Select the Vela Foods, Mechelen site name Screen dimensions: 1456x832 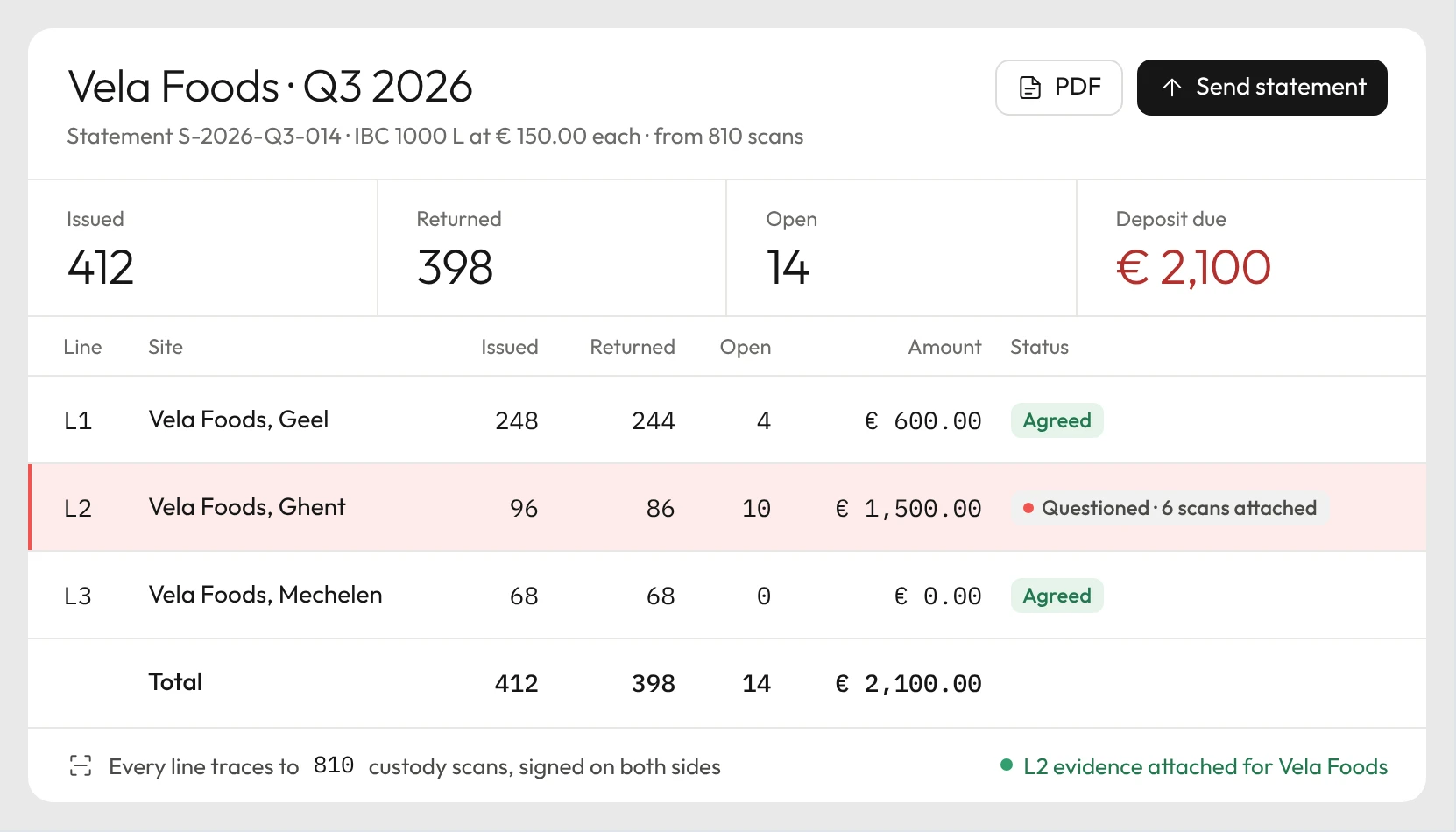coord(265,595)
